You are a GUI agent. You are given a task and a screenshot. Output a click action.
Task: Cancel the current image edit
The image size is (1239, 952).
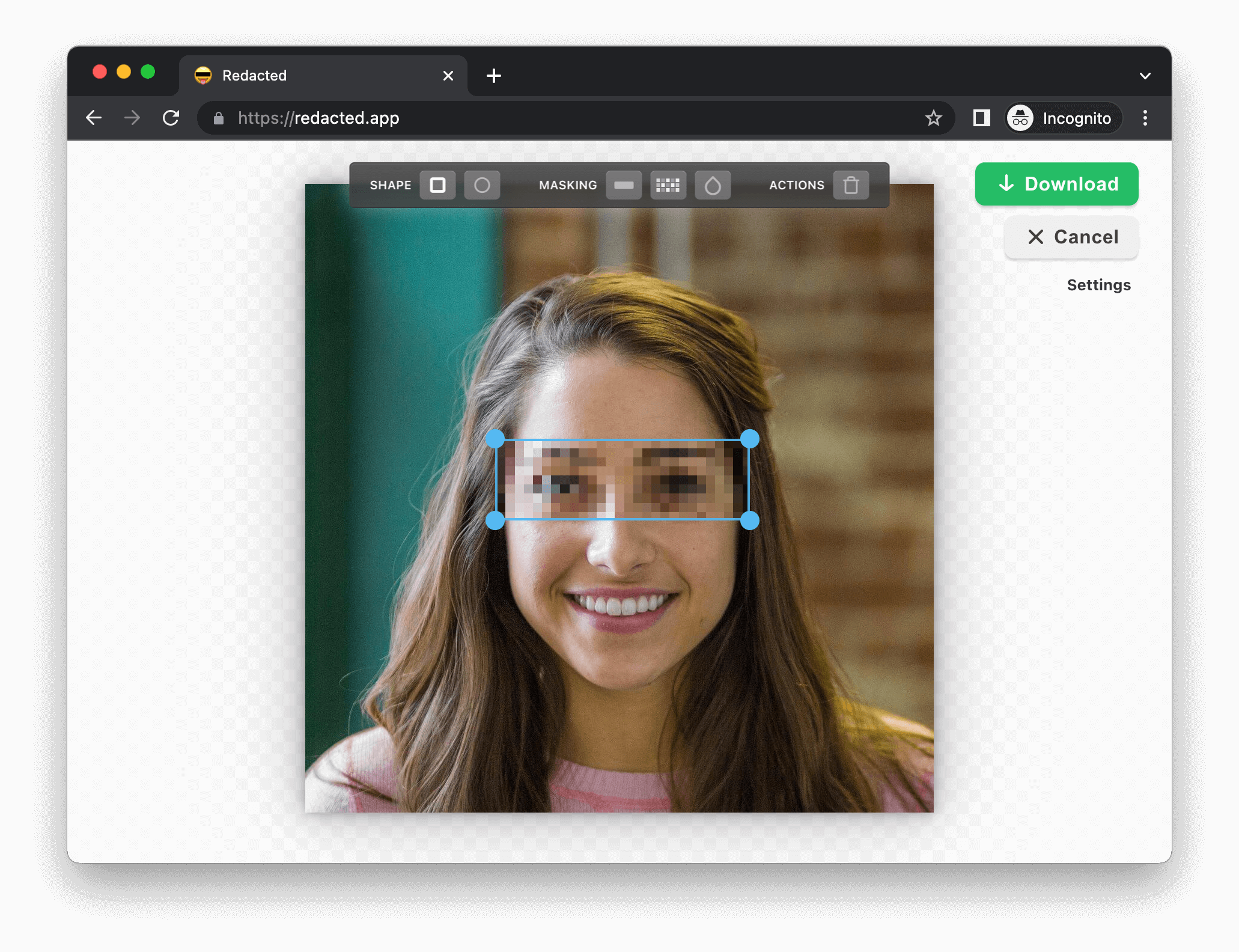tap(1071, 237)
